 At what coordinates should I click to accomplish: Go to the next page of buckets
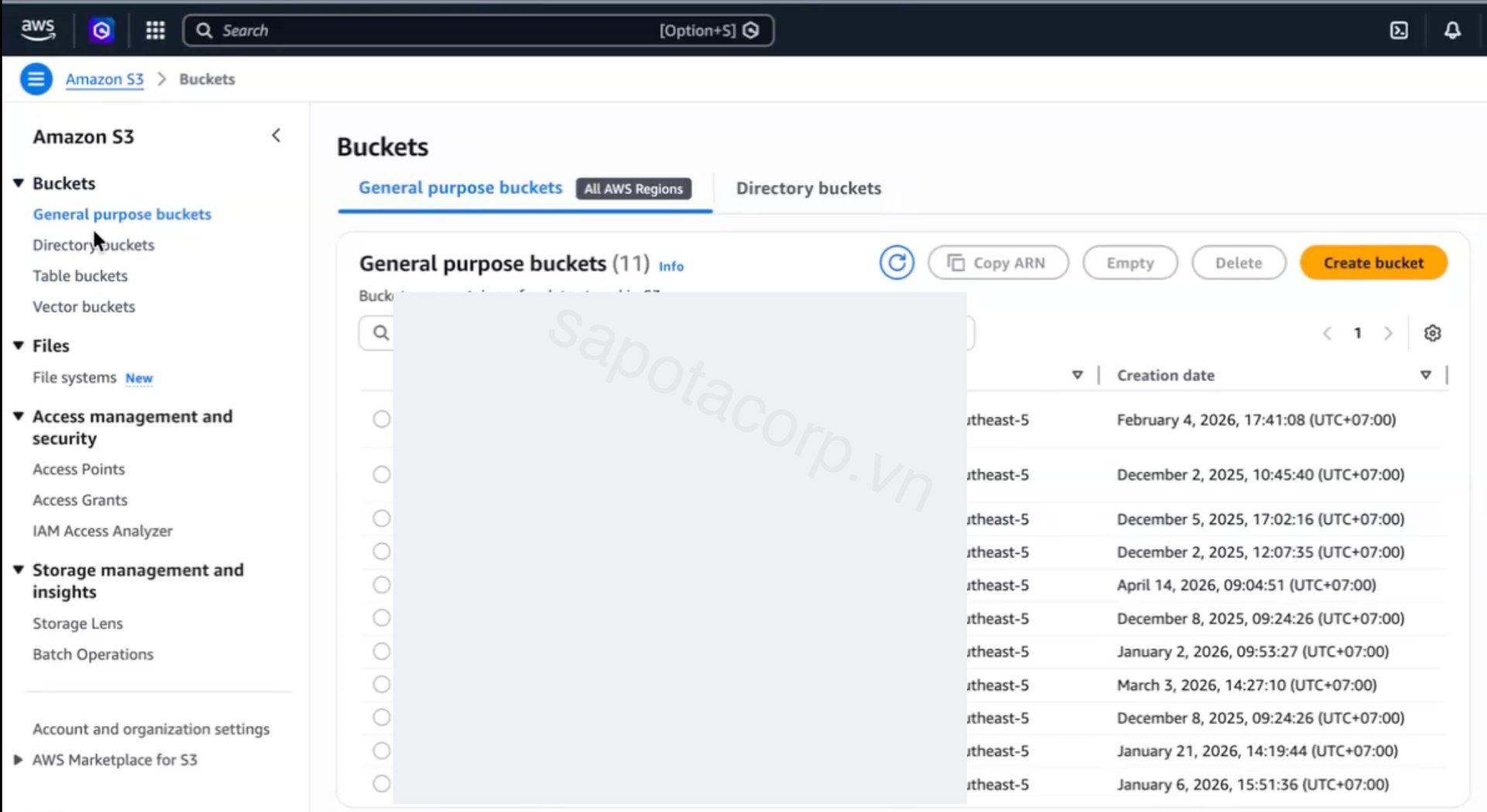1388,333
